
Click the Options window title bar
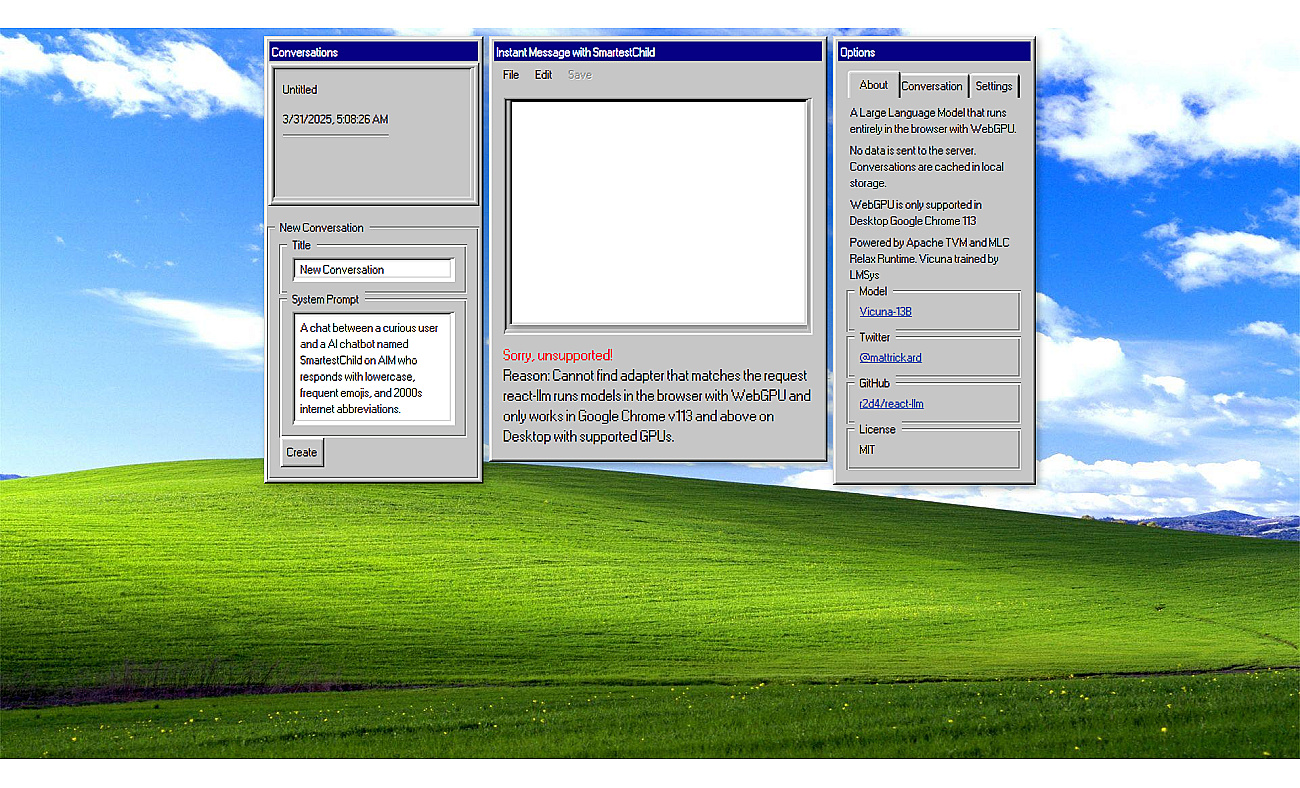[x=935, y=52]
